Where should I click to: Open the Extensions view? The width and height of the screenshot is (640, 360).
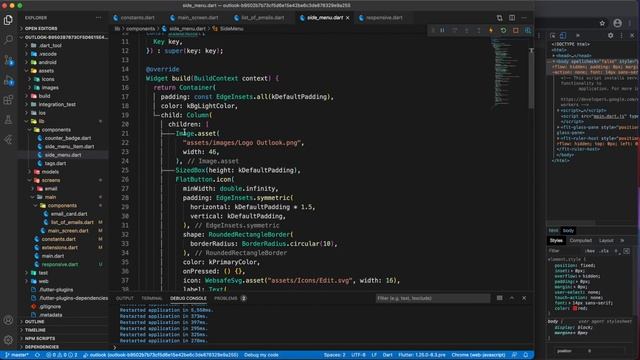(8, 100)
